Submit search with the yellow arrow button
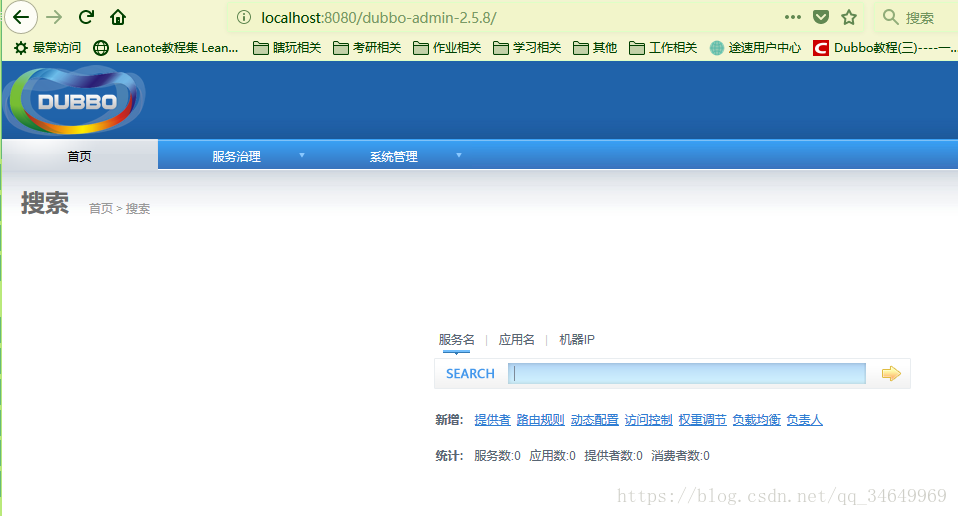Viewport: 958px width, 516px height. pos(891,373)
